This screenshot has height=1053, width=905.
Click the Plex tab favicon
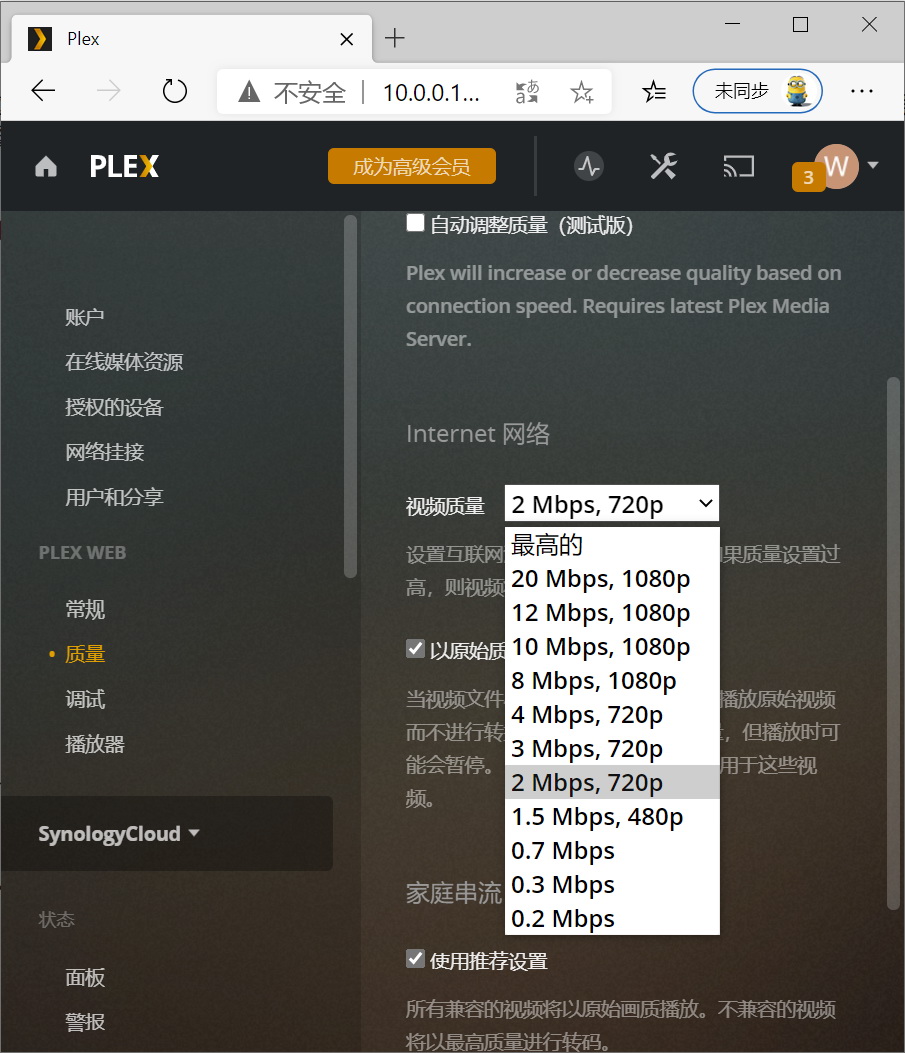pos(40,39)
